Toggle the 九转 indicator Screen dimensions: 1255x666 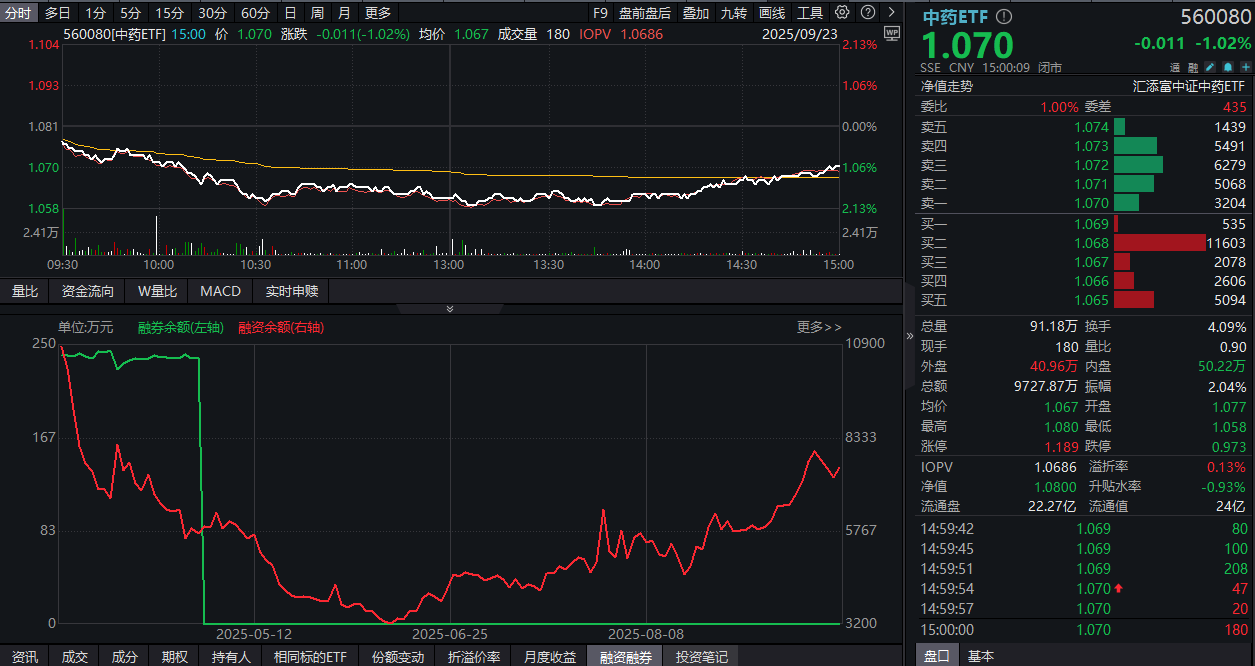pos(733,13)
